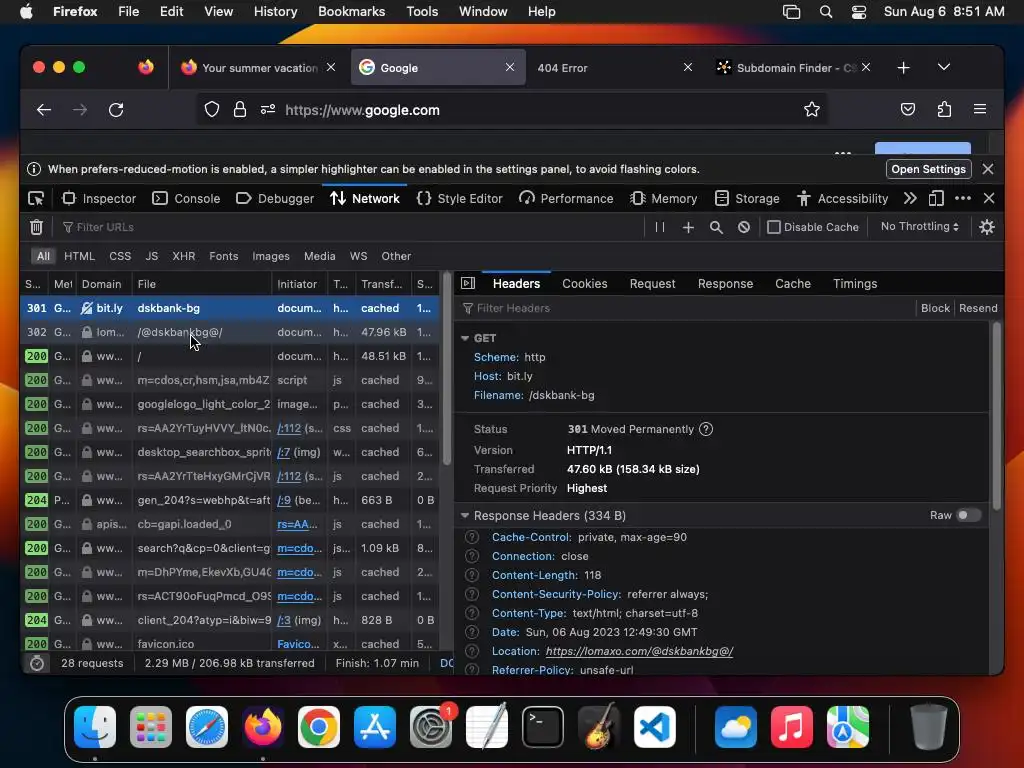
Task: Show tracking protection shield info
Action: point(212,110)
